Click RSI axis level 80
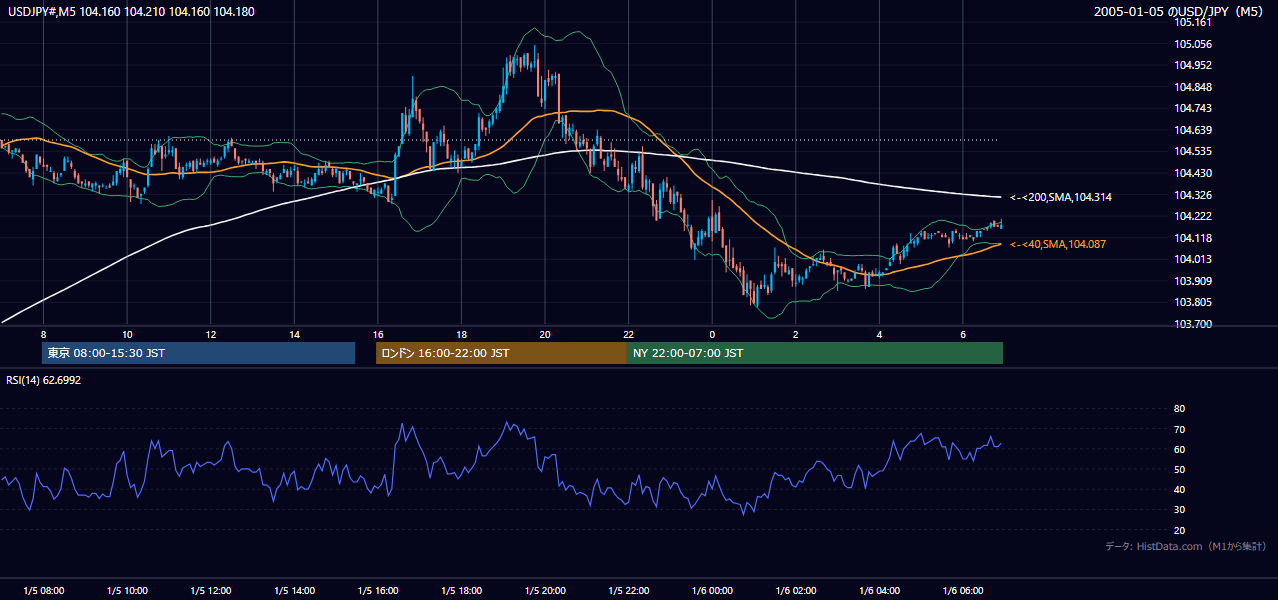The width and height of the screenshot is (1278, 600). point(1179,409)
